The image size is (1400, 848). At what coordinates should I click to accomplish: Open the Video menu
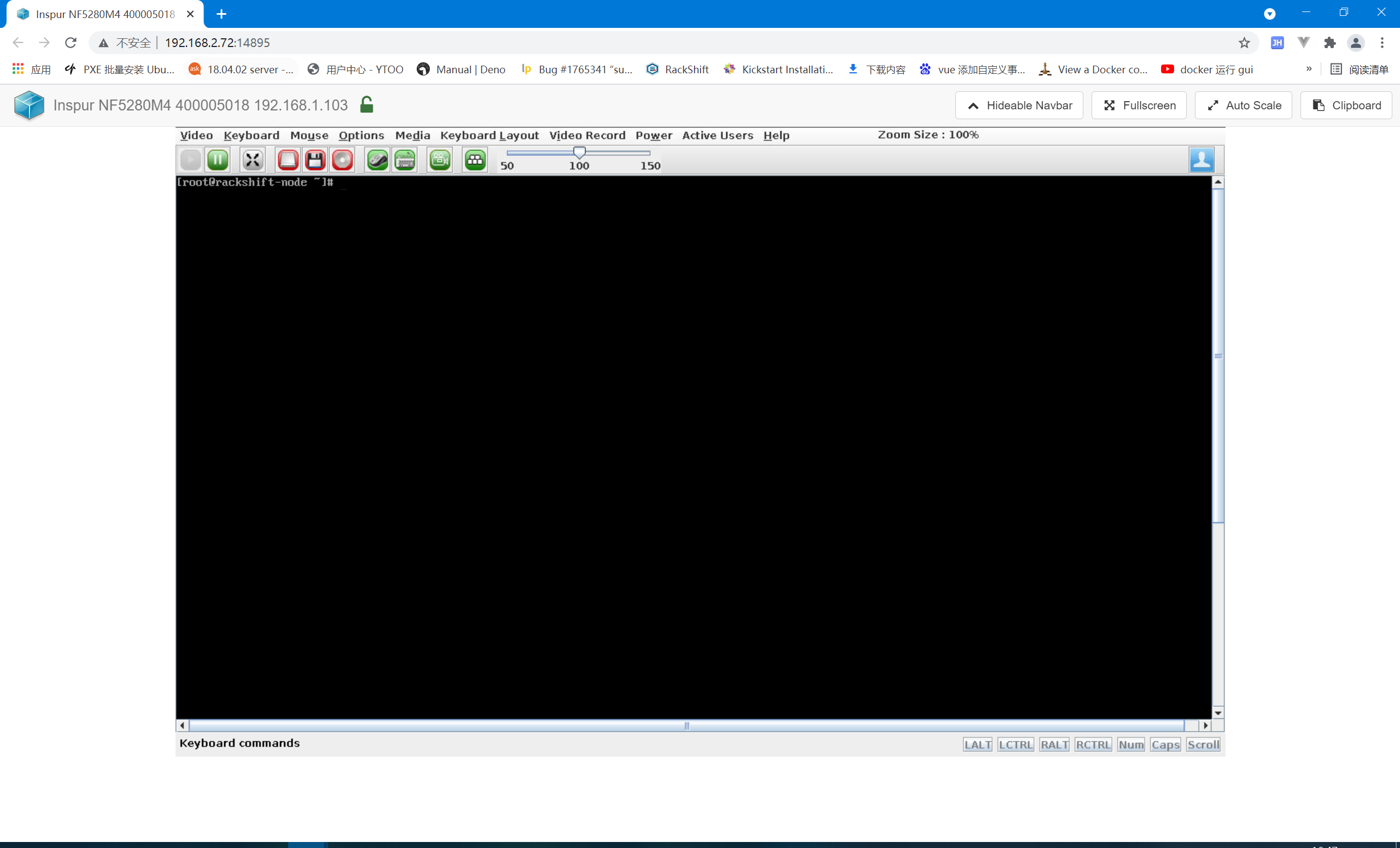coord(196,135)
